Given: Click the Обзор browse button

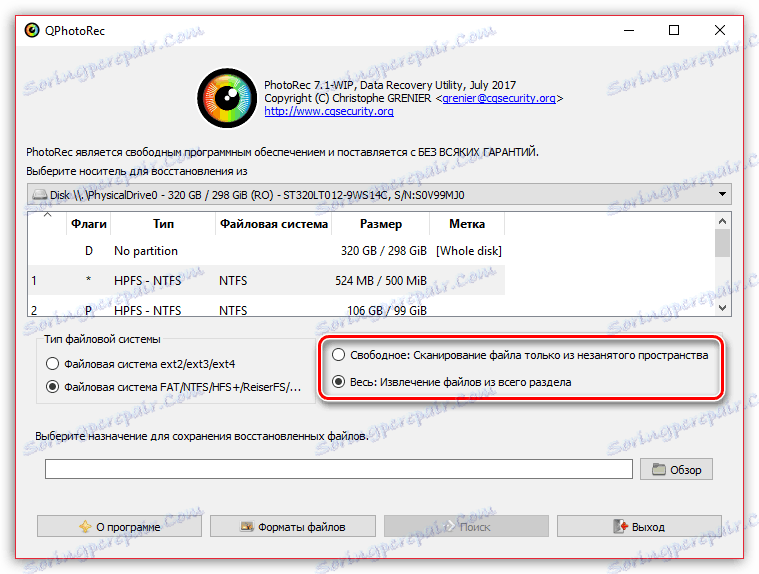Looking at the screenshot, I should click(x=676, y=469).
